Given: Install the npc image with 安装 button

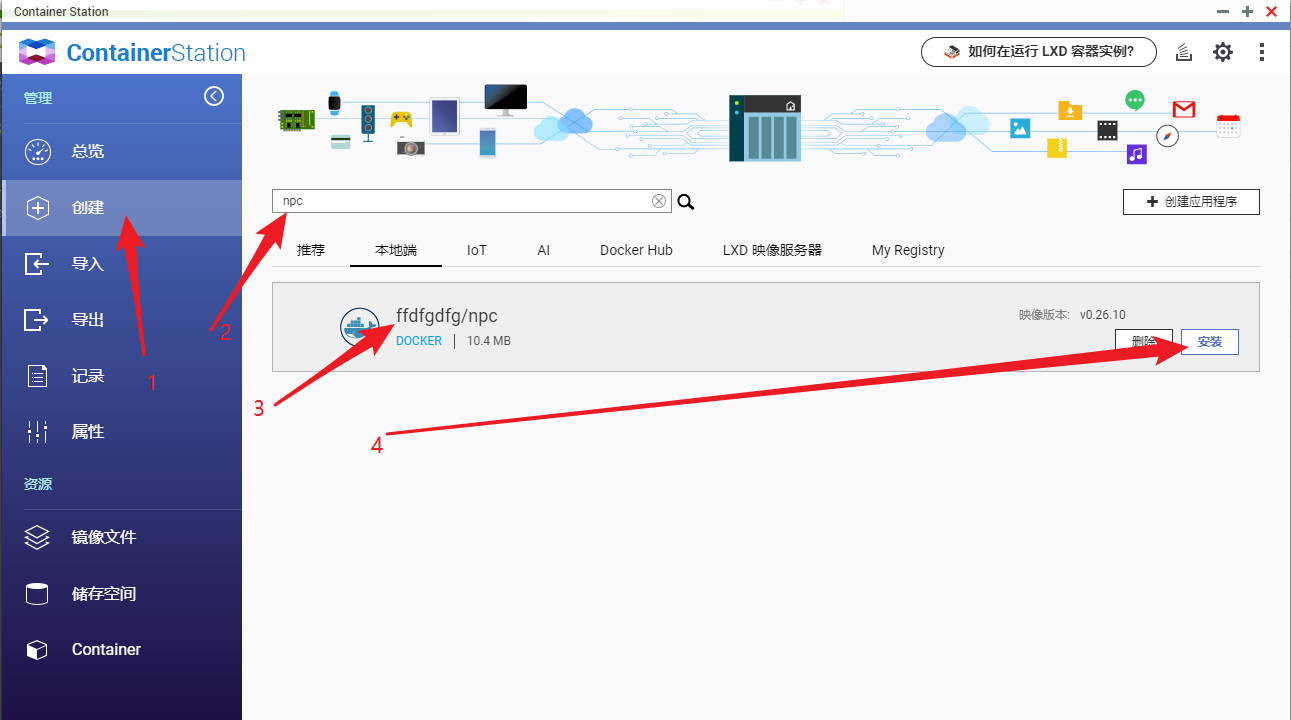Looking at the screenshot, I should pyautogui.click(x=1210, y=341).
